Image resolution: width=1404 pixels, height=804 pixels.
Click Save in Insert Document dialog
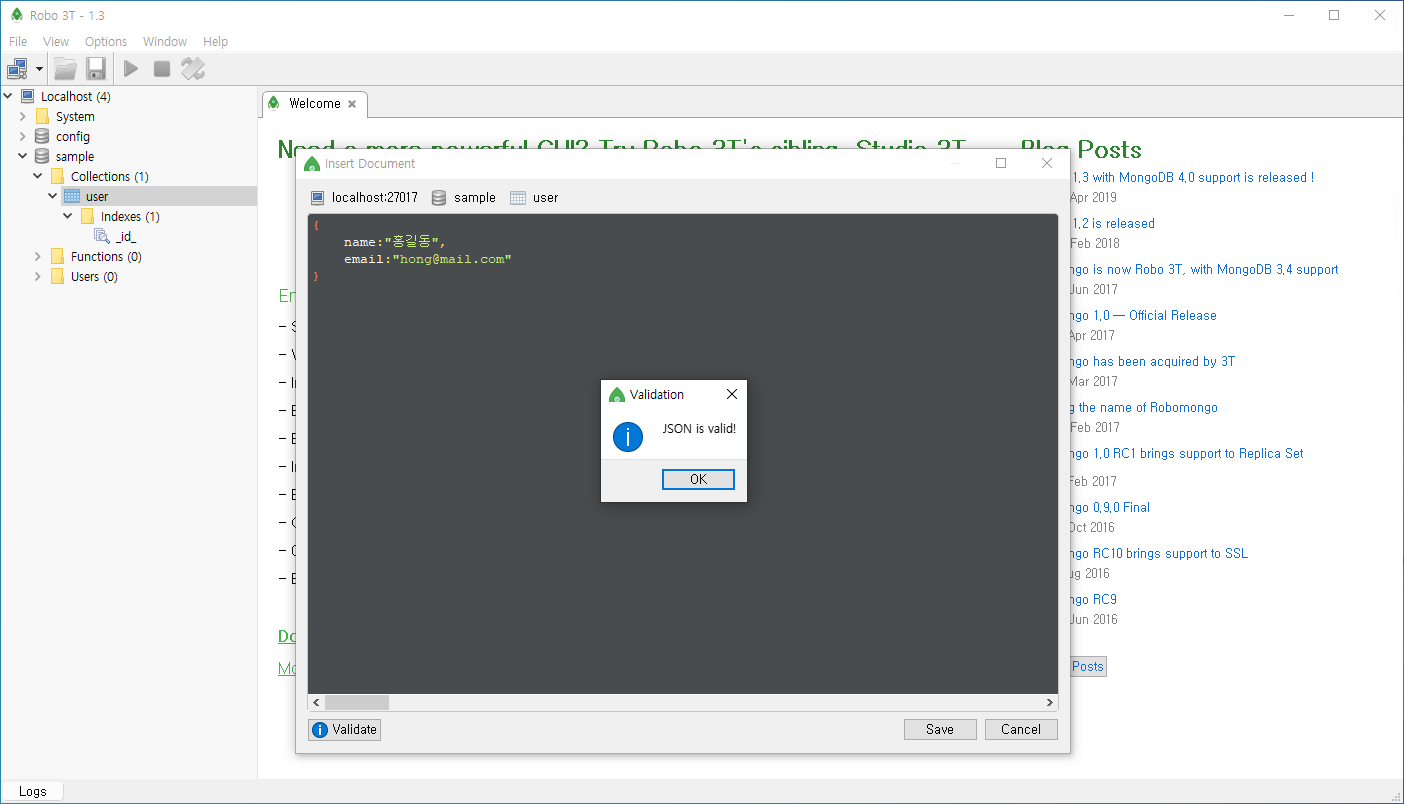(x=940, y=729)
